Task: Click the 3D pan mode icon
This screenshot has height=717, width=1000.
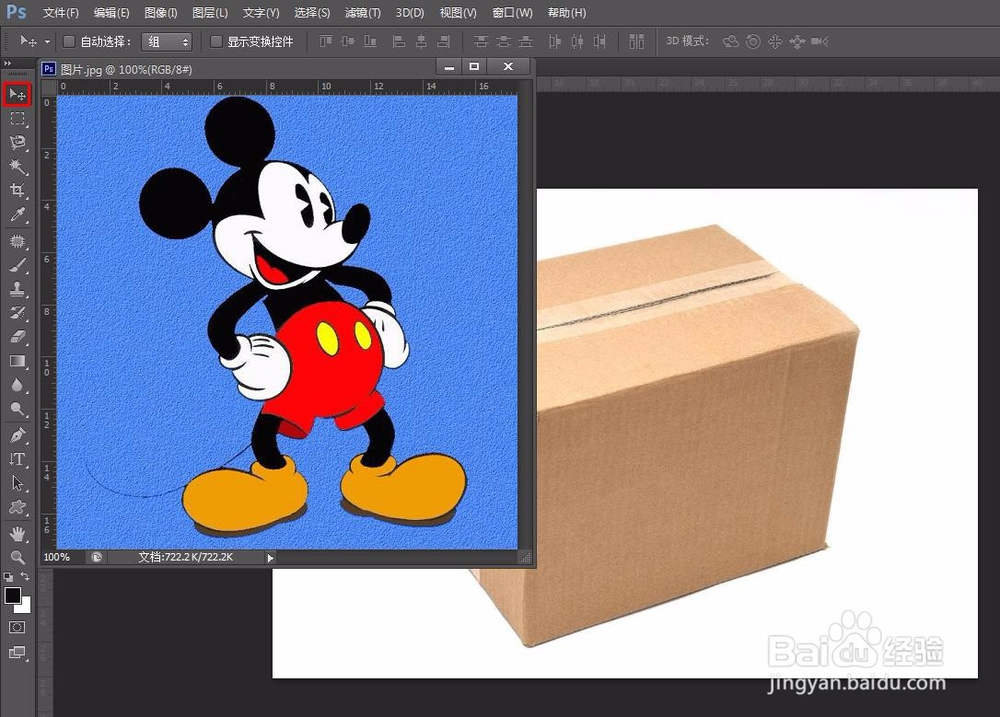Action: point(775,41)
